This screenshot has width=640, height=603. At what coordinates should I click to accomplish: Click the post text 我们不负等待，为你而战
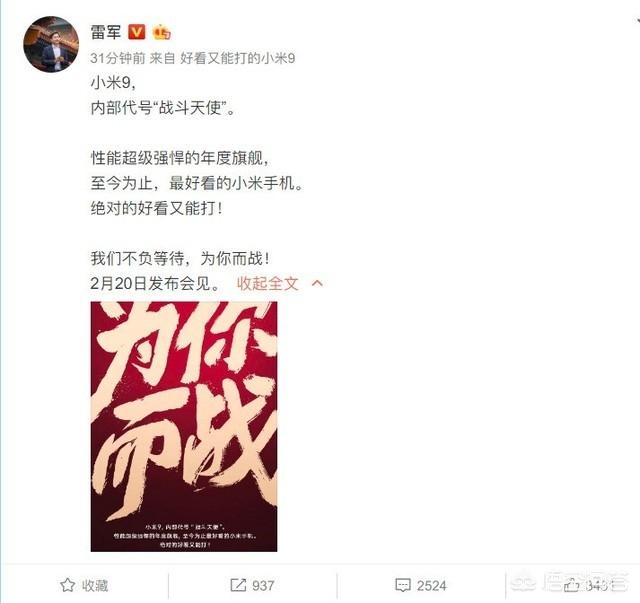point(180,259)
